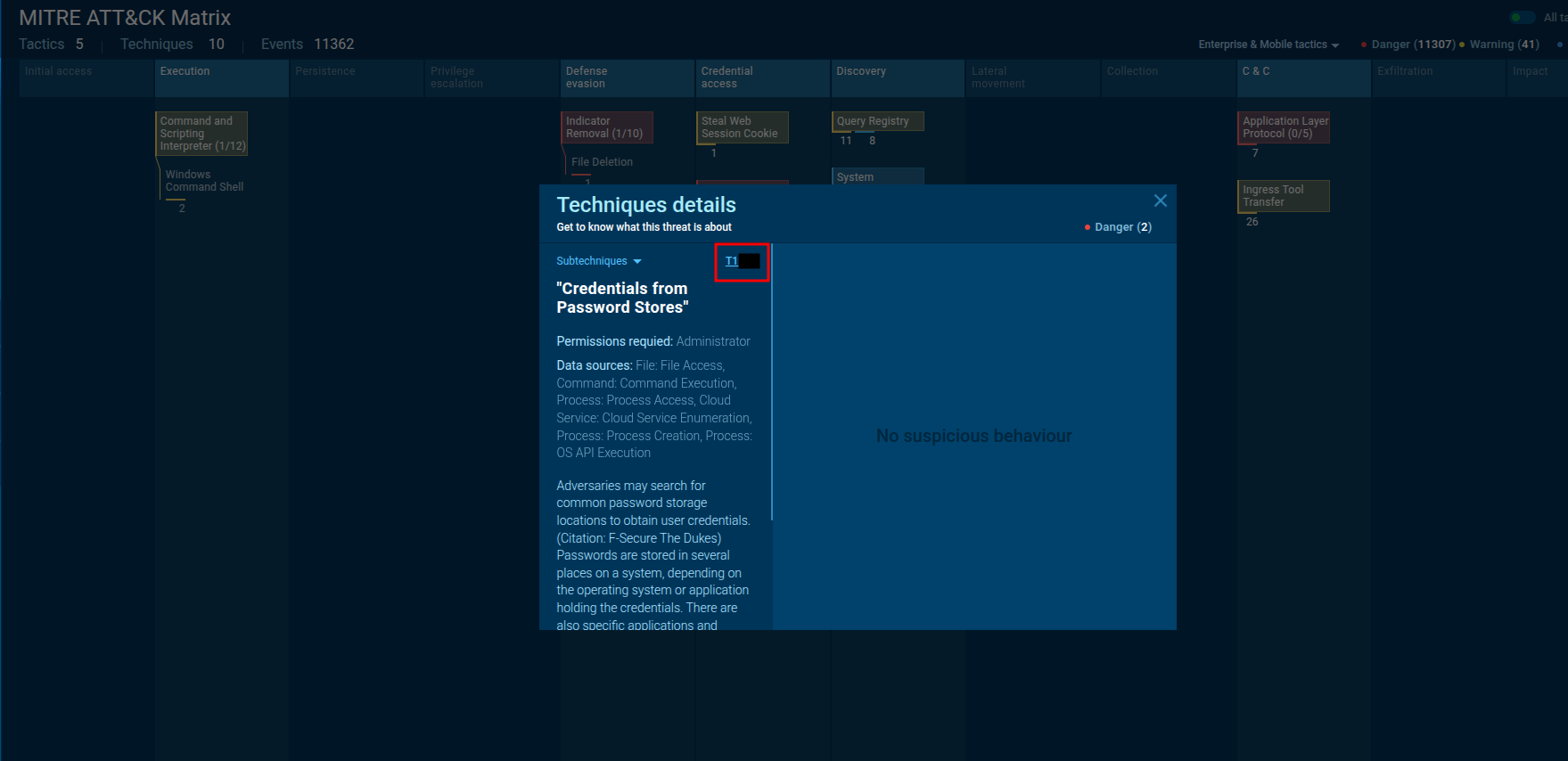Expand the Subtechniques dropdown

[x=598, y=261]
